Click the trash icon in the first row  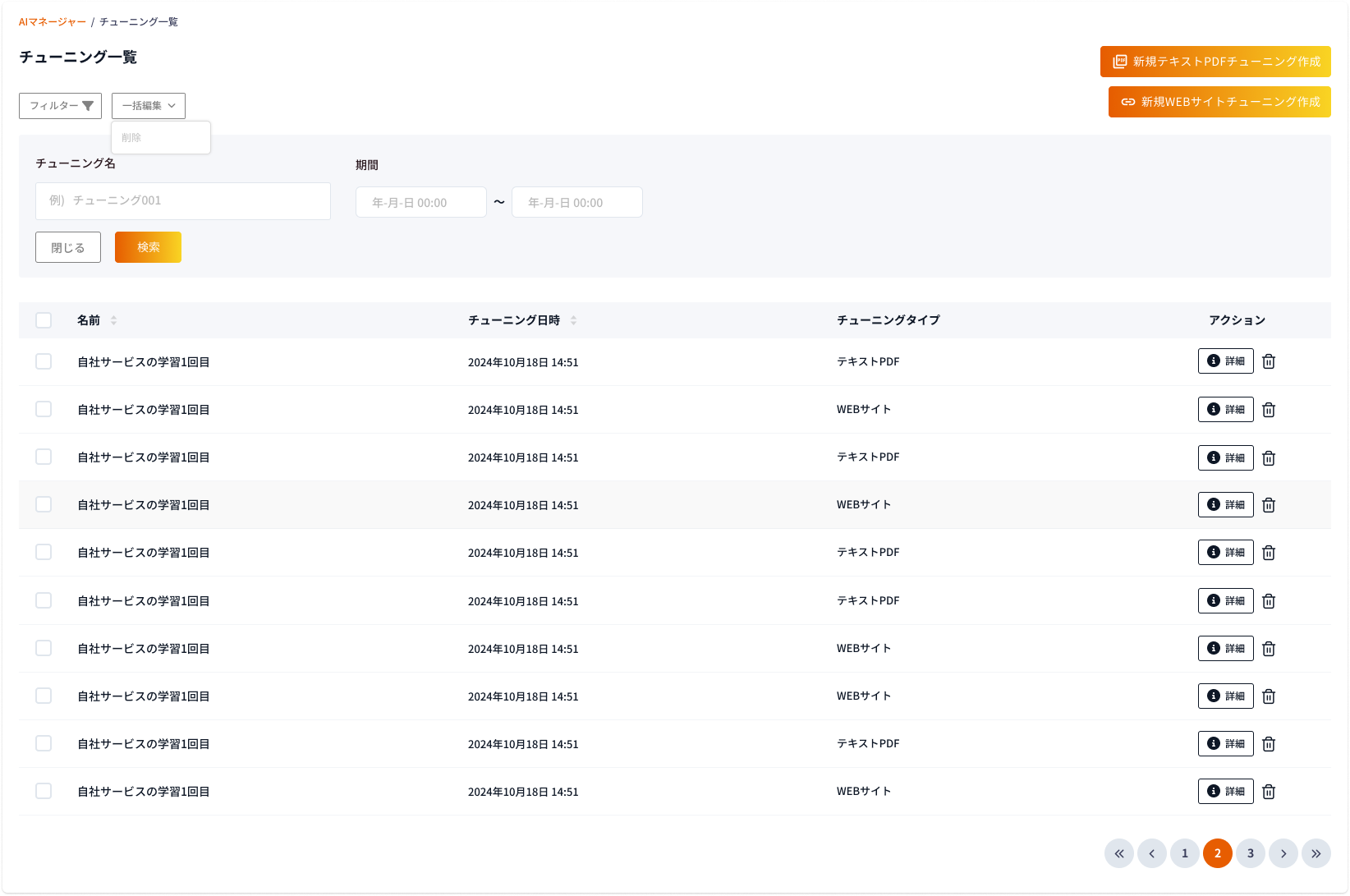click(1269, 361)
